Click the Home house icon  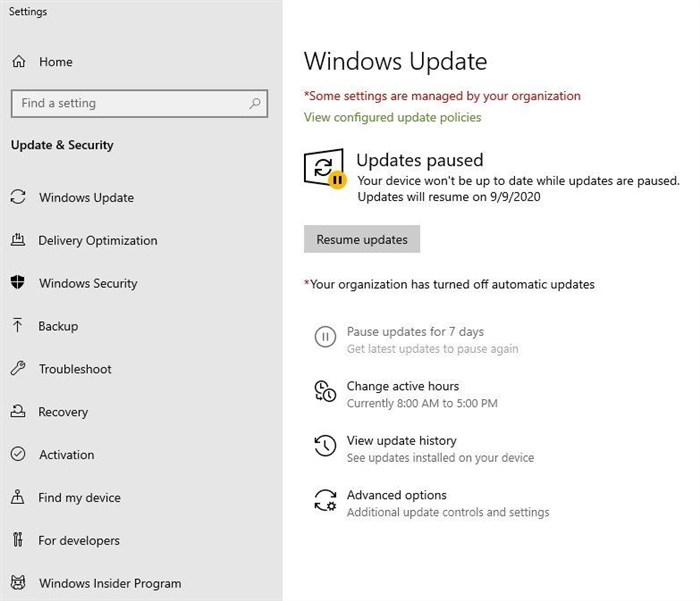[x=18, y=61]
